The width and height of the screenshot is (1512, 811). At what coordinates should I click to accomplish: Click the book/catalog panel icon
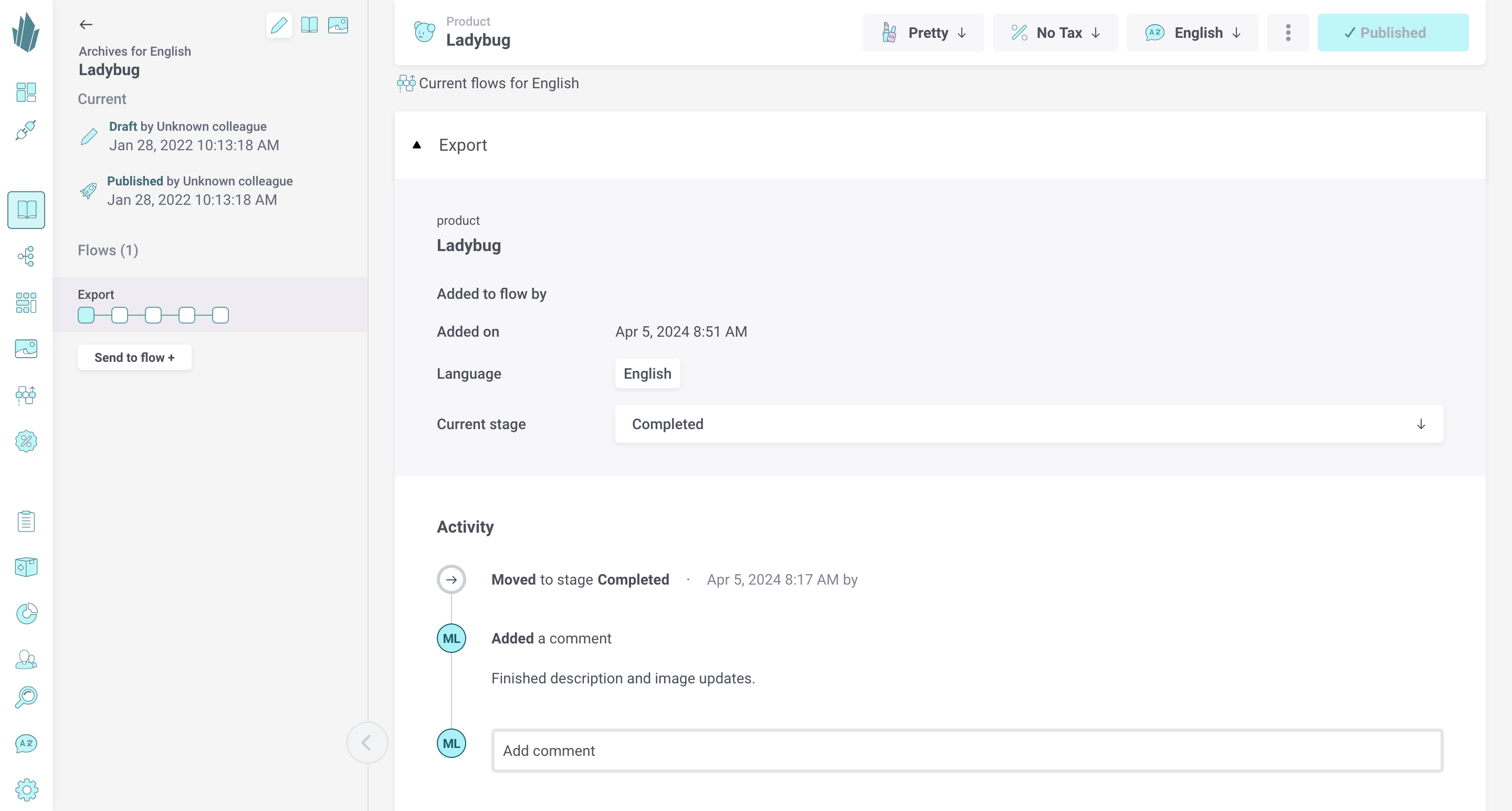[x=27, y=210]
